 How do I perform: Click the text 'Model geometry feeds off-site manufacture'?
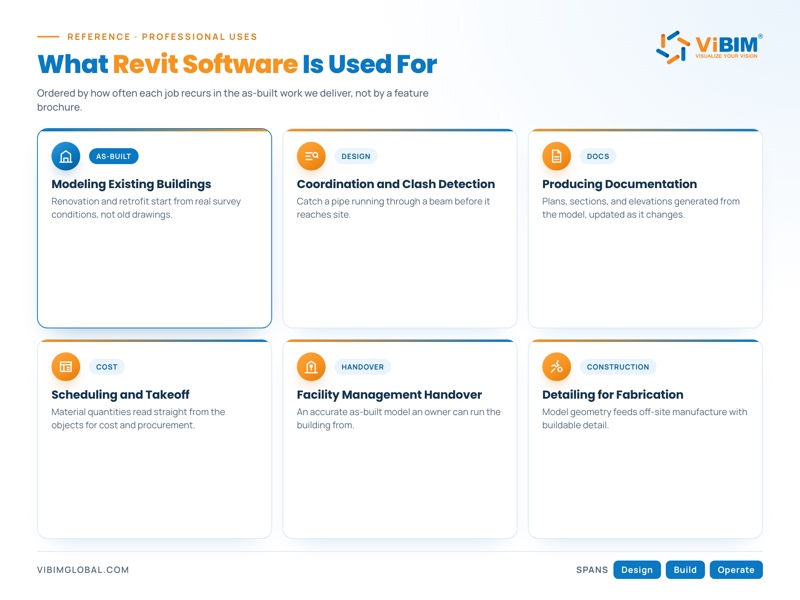point(636,412)
